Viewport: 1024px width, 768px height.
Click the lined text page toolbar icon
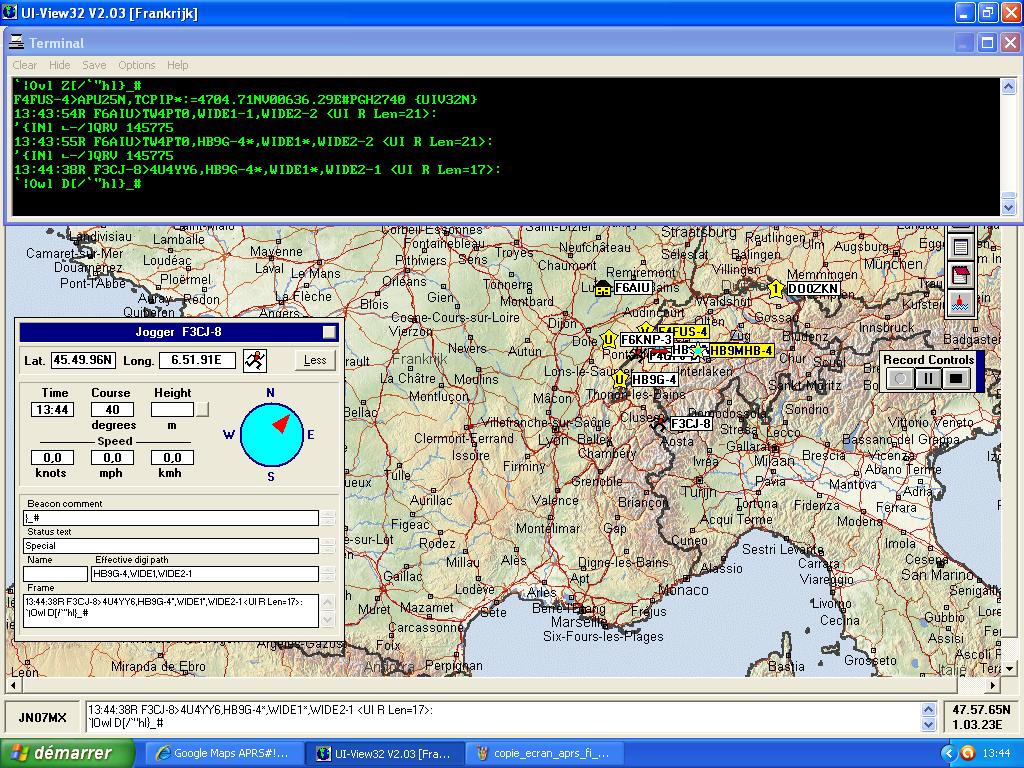(960, 247)
